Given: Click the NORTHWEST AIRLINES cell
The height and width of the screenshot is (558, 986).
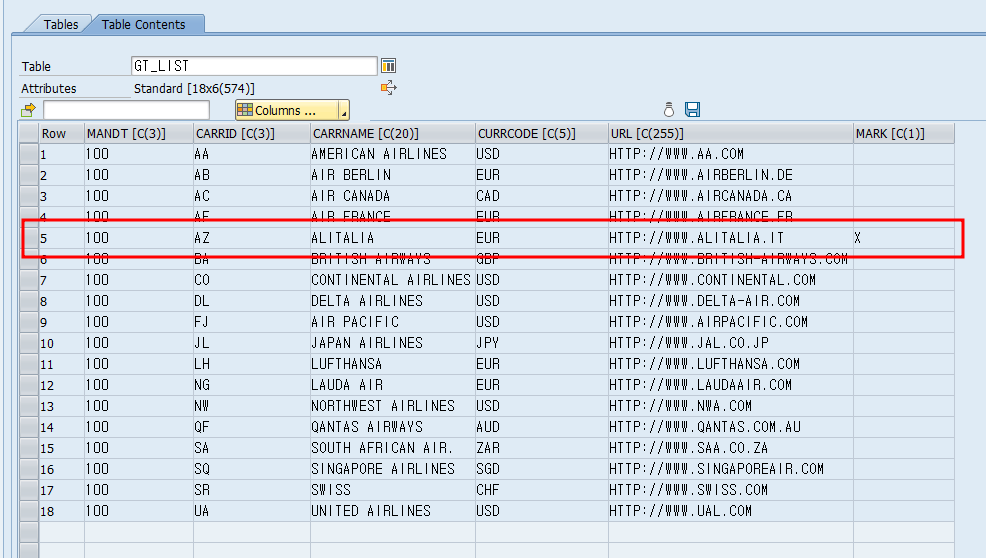Looking at the screenshot, I should [x=393, y=406].
